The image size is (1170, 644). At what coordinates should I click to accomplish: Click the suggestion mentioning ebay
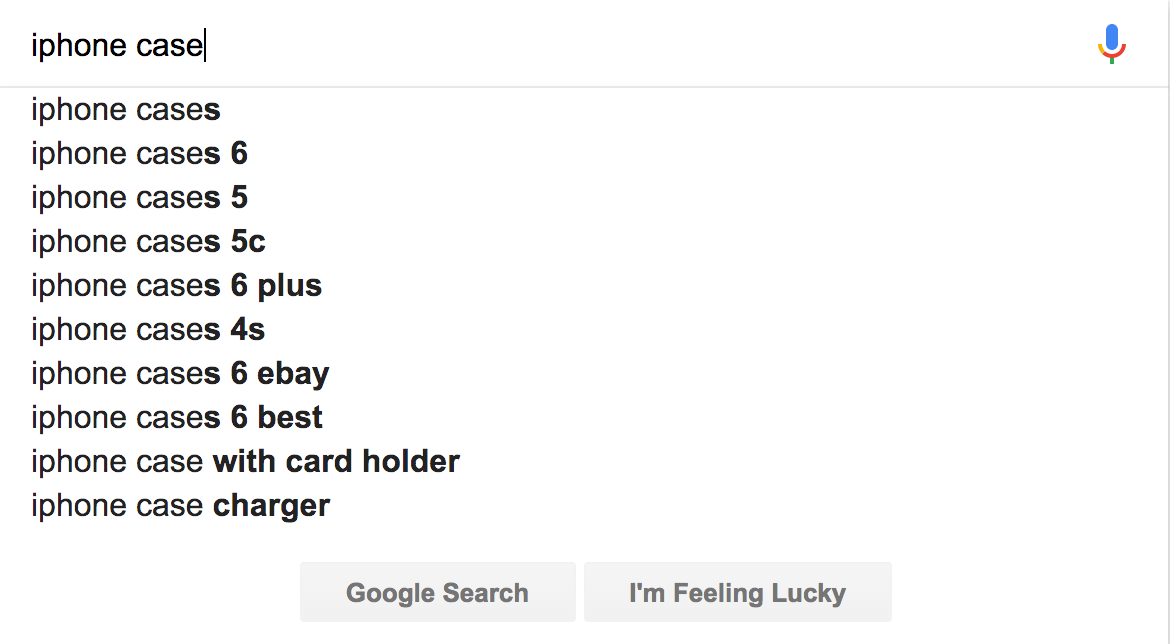click(x=180, y=374)
